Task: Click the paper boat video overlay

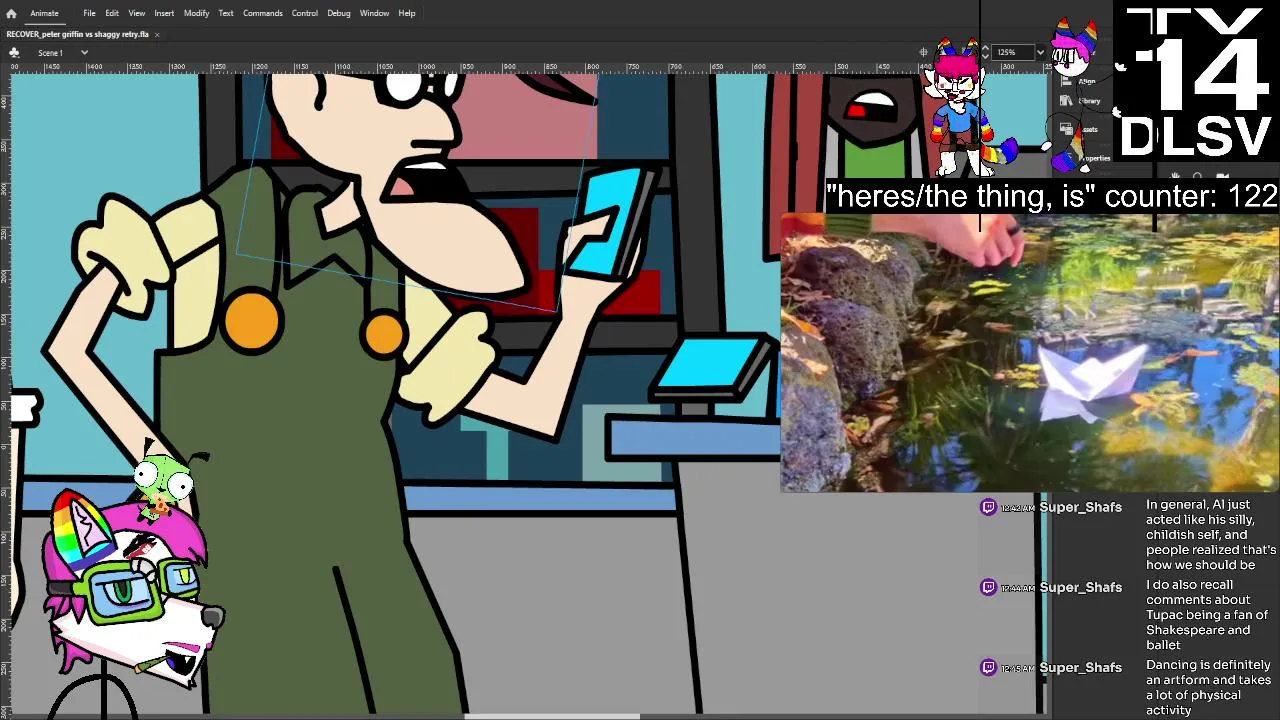Action: pos(1030,352)
